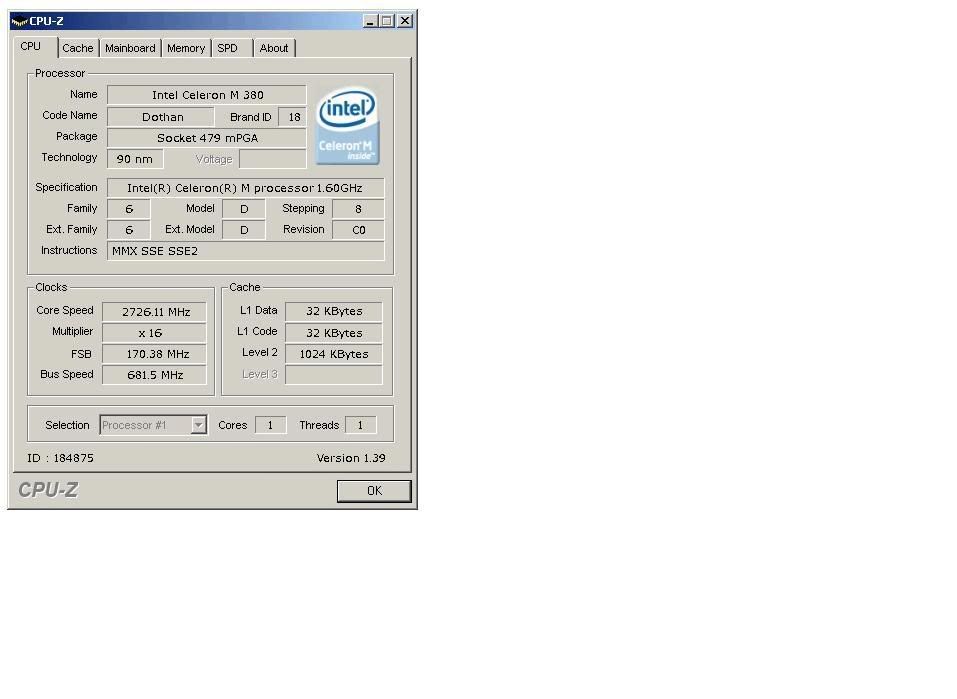Viewport: 957px width, 699px height.
Task: Click the Specification processor 1.60GHz field
Action: (246, 187)
